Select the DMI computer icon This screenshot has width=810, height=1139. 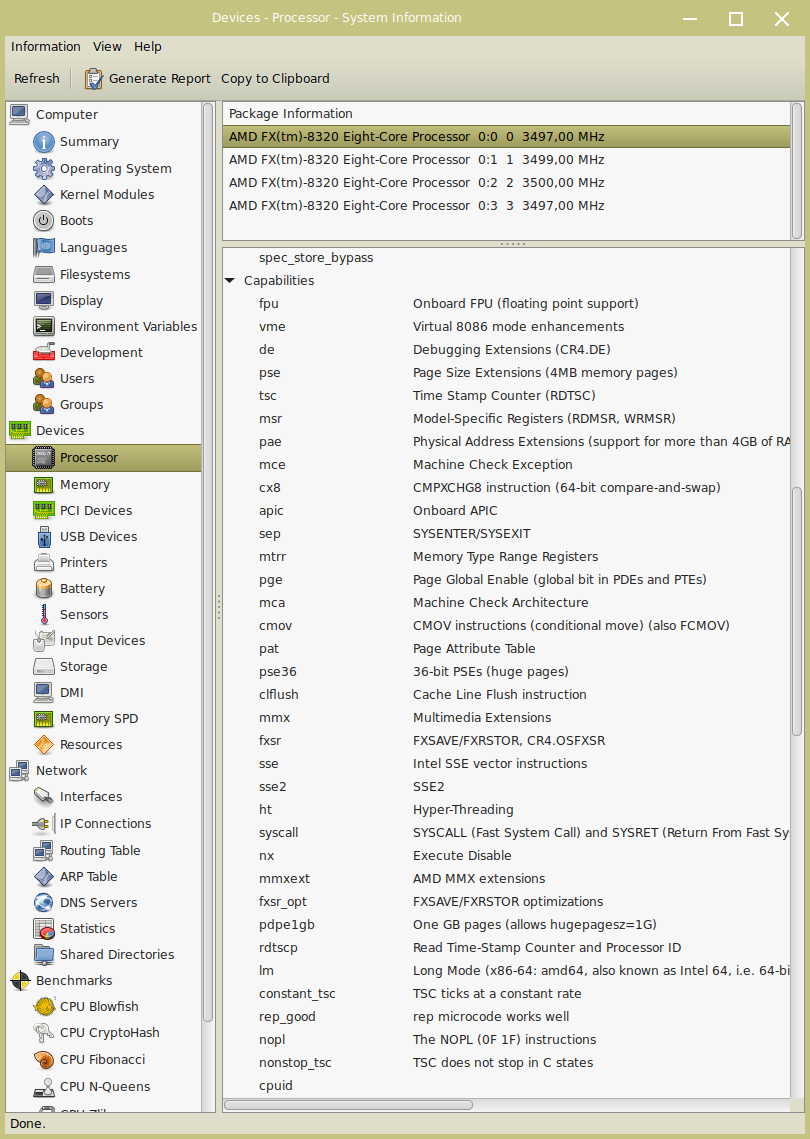click(44, 693)
